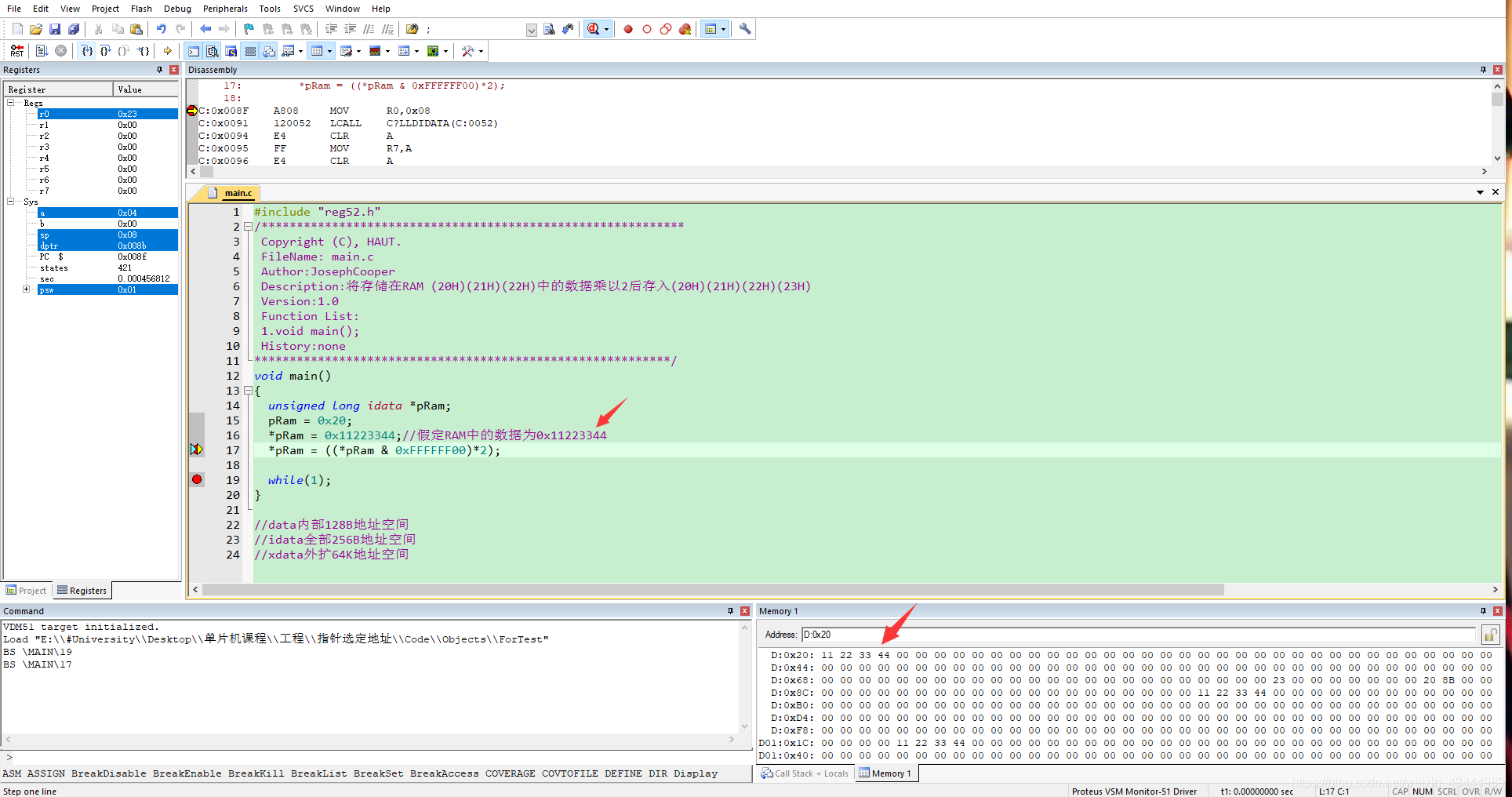Viewport: 1512px width, 797px height.
Task: Click the Run to Cursor Line icon
Action: tap(144, 51)
